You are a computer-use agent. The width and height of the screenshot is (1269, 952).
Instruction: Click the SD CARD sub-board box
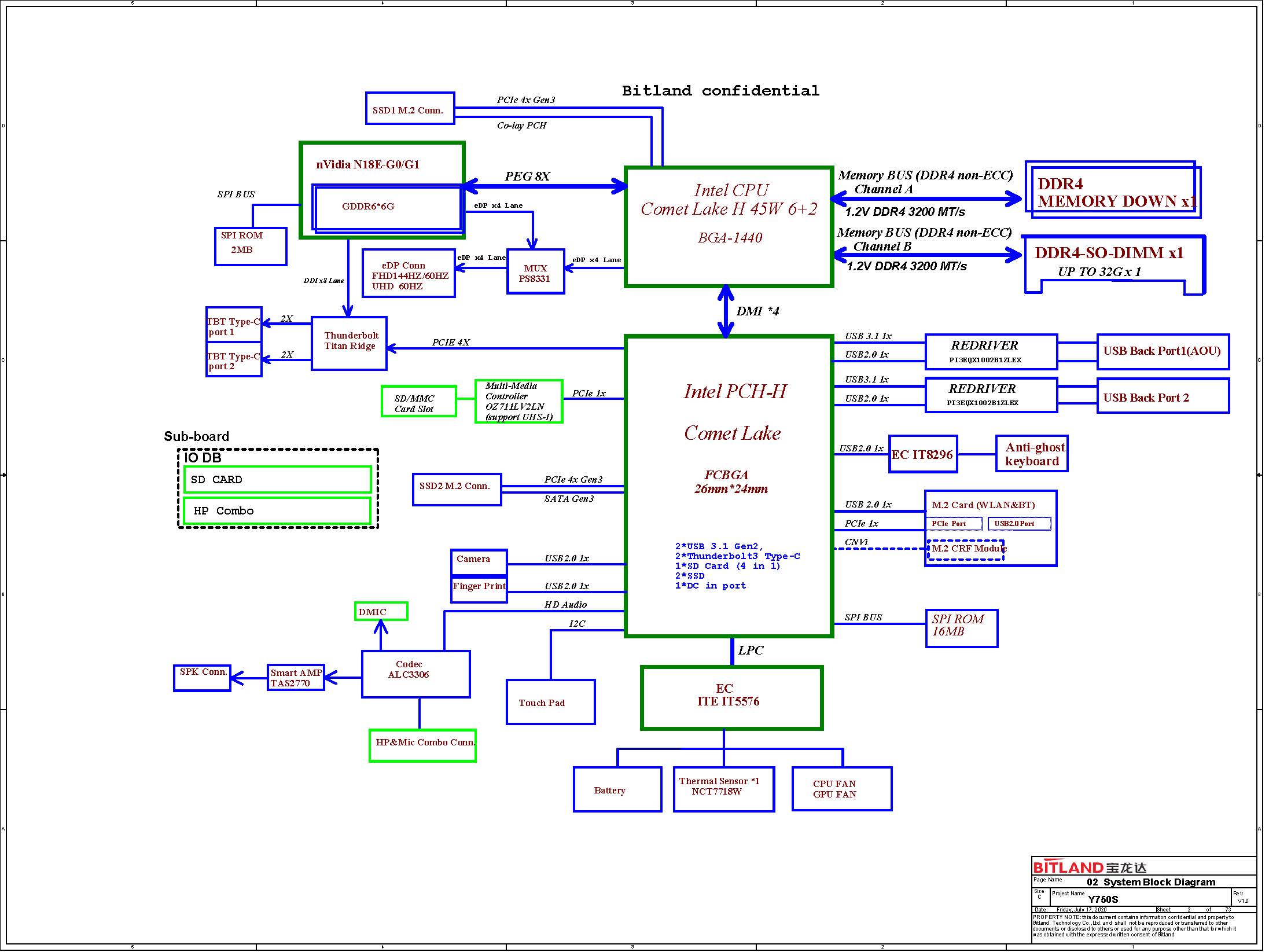click(x=277, y=480)
